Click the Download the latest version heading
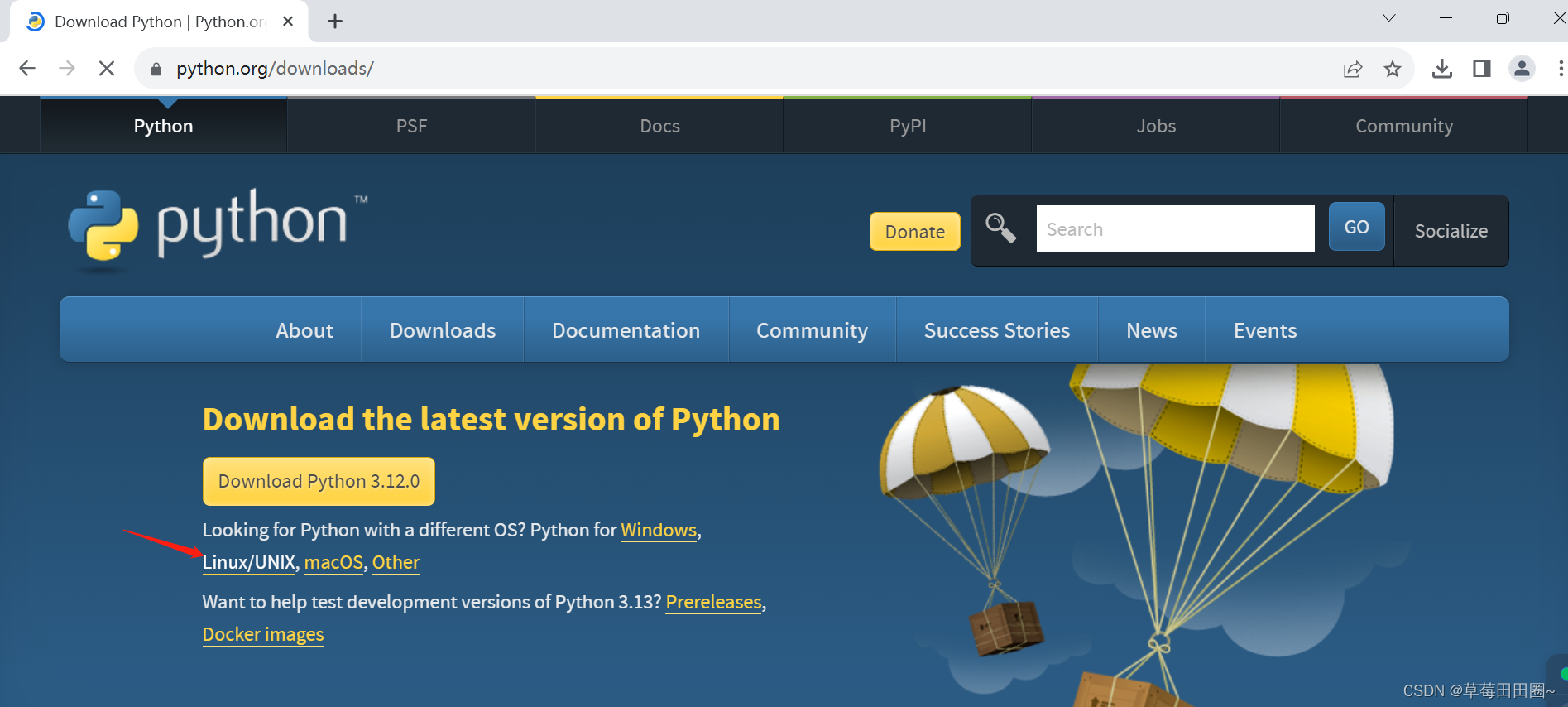This screenshot has height=707, width=1568. point(491,419)
